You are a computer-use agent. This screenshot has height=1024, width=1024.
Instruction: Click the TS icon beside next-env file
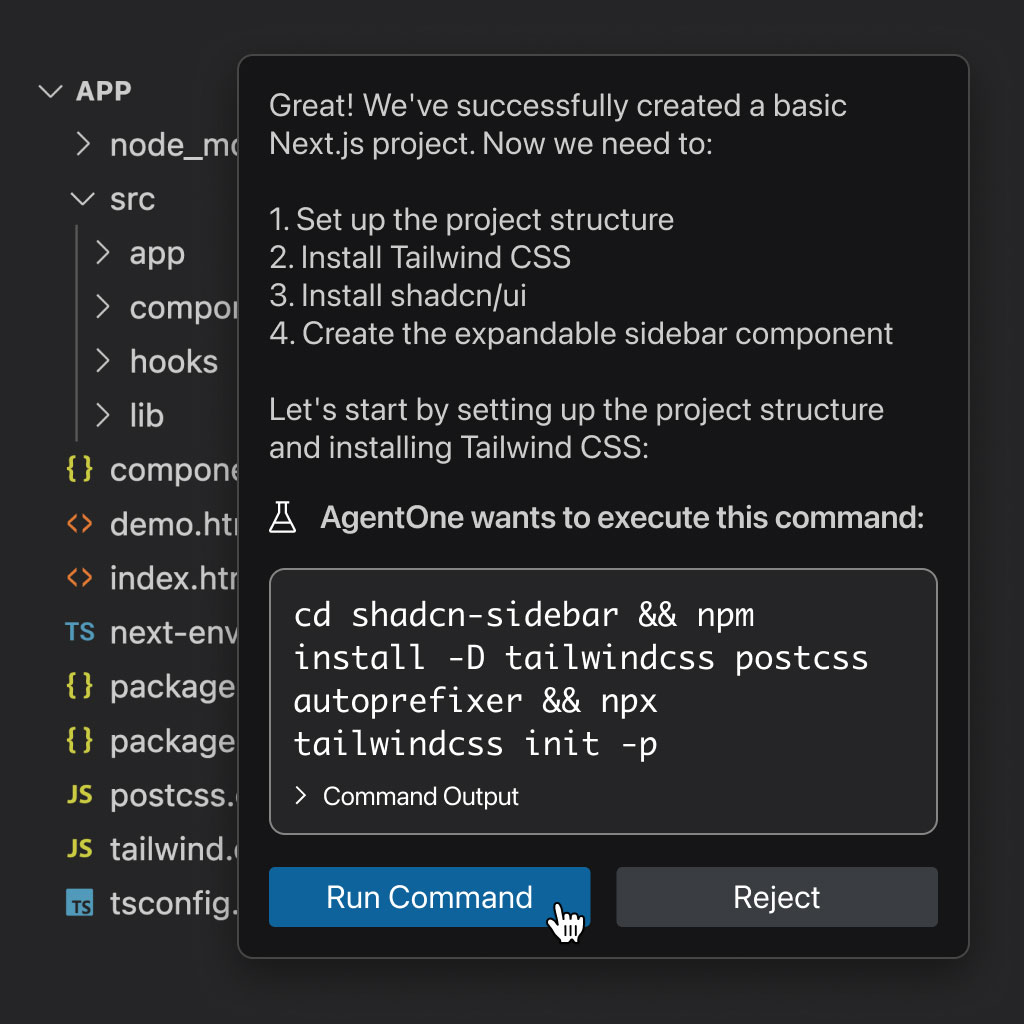[80, 632]
